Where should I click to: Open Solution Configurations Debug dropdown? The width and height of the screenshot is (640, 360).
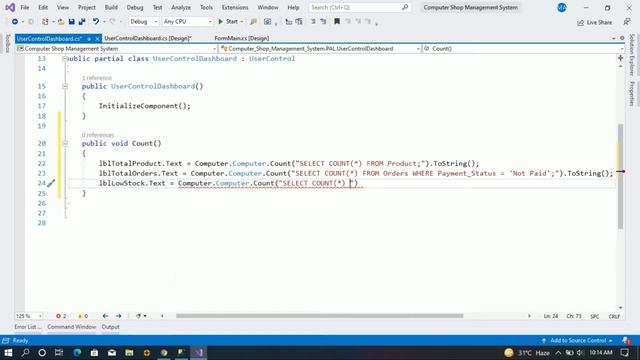(143, 22)
